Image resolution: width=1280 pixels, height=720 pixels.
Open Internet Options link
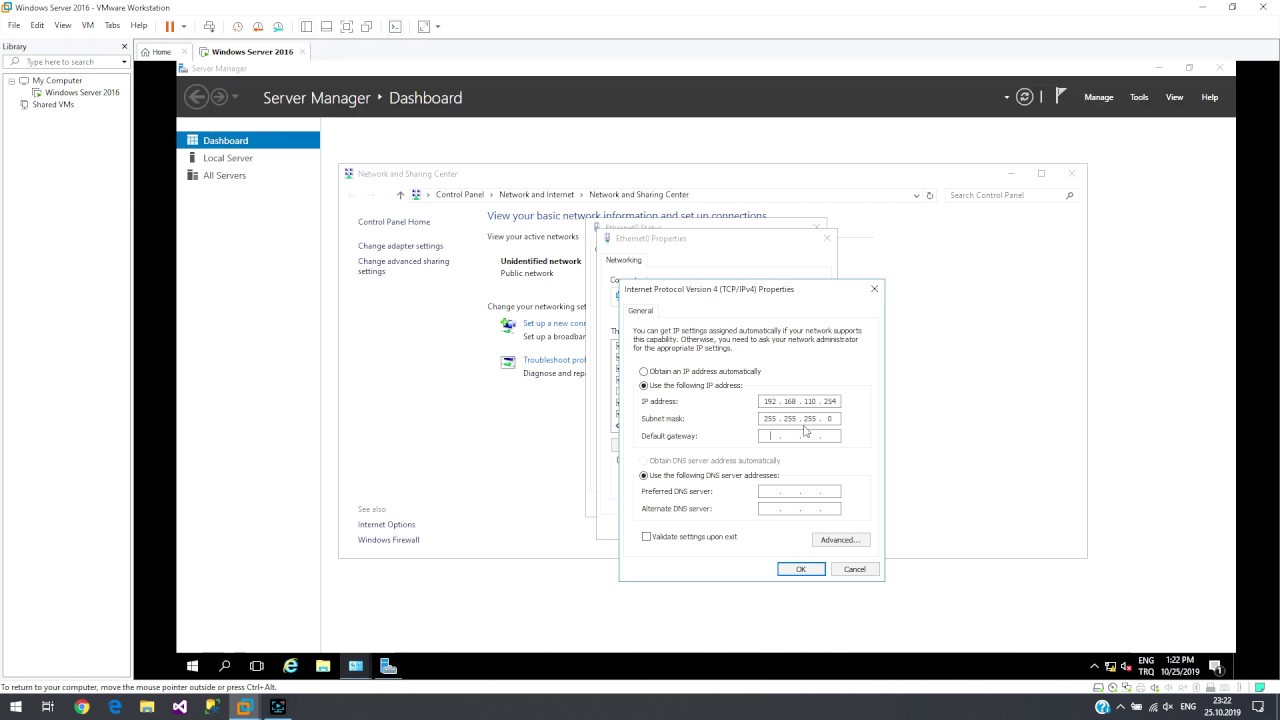pos(386,524)
